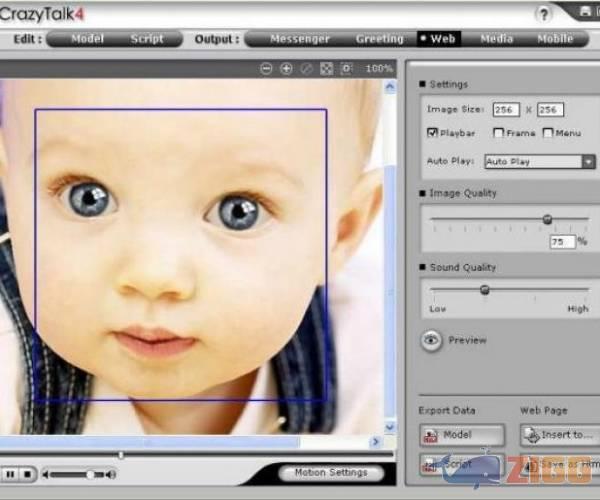Uncheck the Playbar checkbox
Viewport: 600px width, 500px height.
pyautogui.click(x=432, y=133)
